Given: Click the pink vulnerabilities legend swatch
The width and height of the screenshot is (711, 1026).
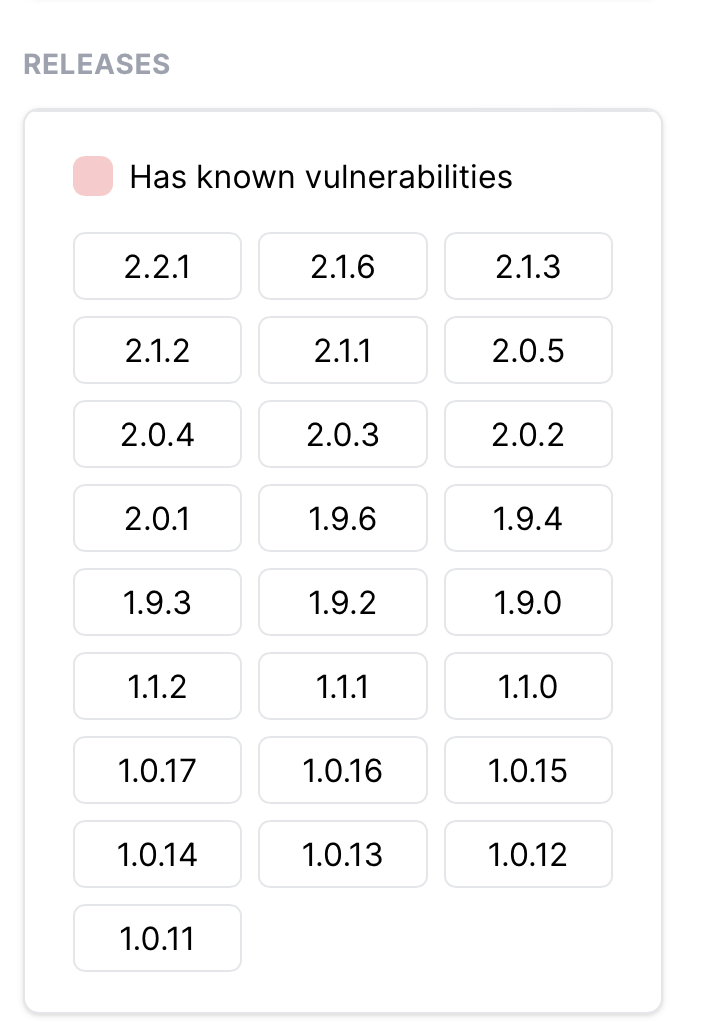Looking at the screenshot, I should (x=93, y=176).
